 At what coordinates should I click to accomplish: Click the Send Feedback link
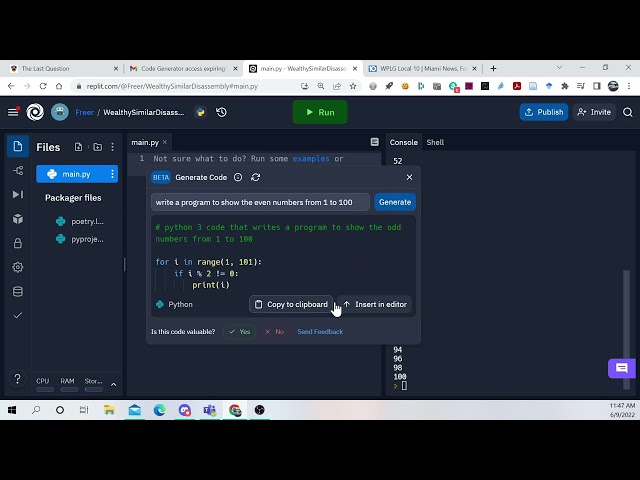pos(320,331)
